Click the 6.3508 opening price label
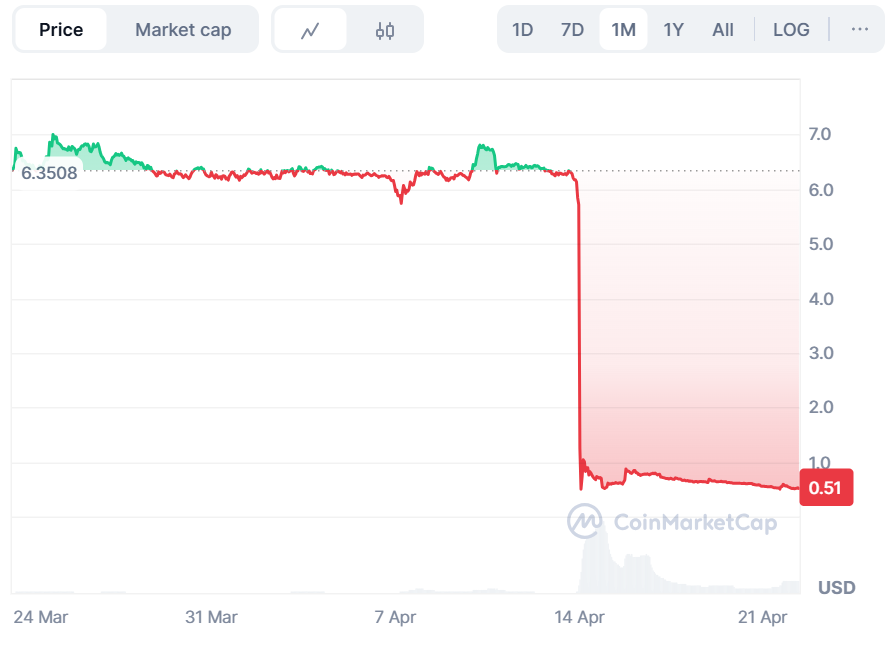Viewport: 889px width, 646px height. click(50, 172)
